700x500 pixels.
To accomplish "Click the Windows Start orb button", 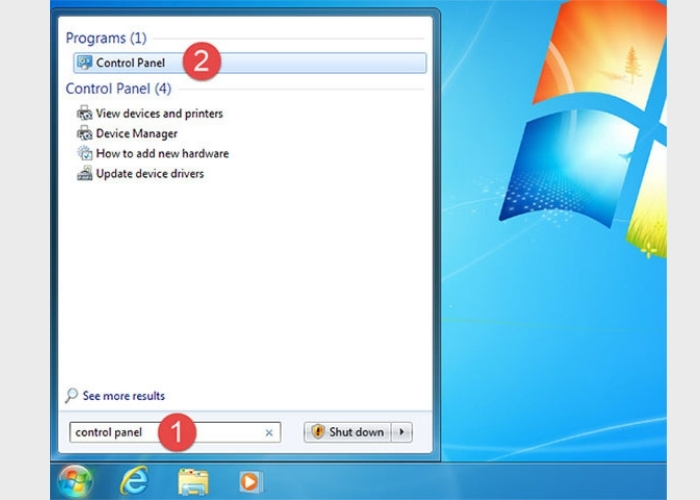I will (74, 481).
